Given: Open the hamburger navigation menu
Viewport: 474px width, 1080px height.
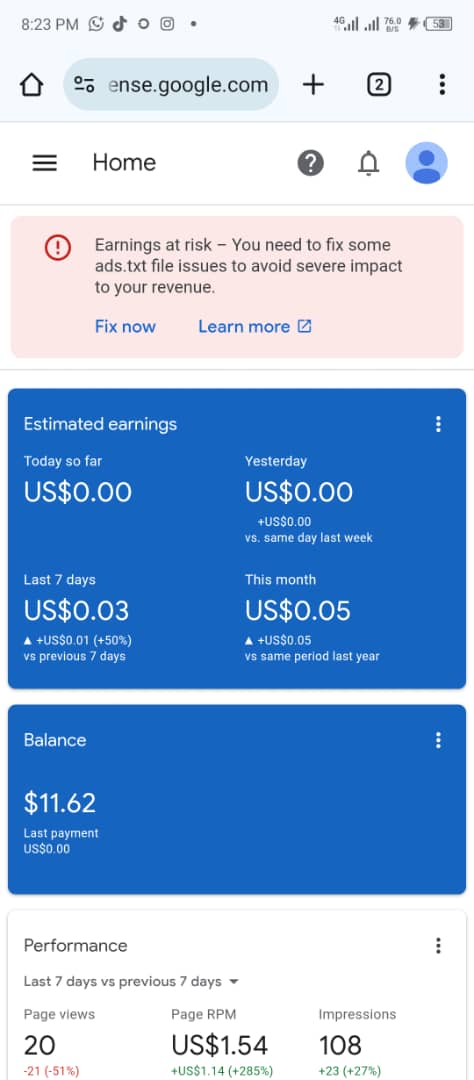Looking at the screenshot, I should click(45, 163).
